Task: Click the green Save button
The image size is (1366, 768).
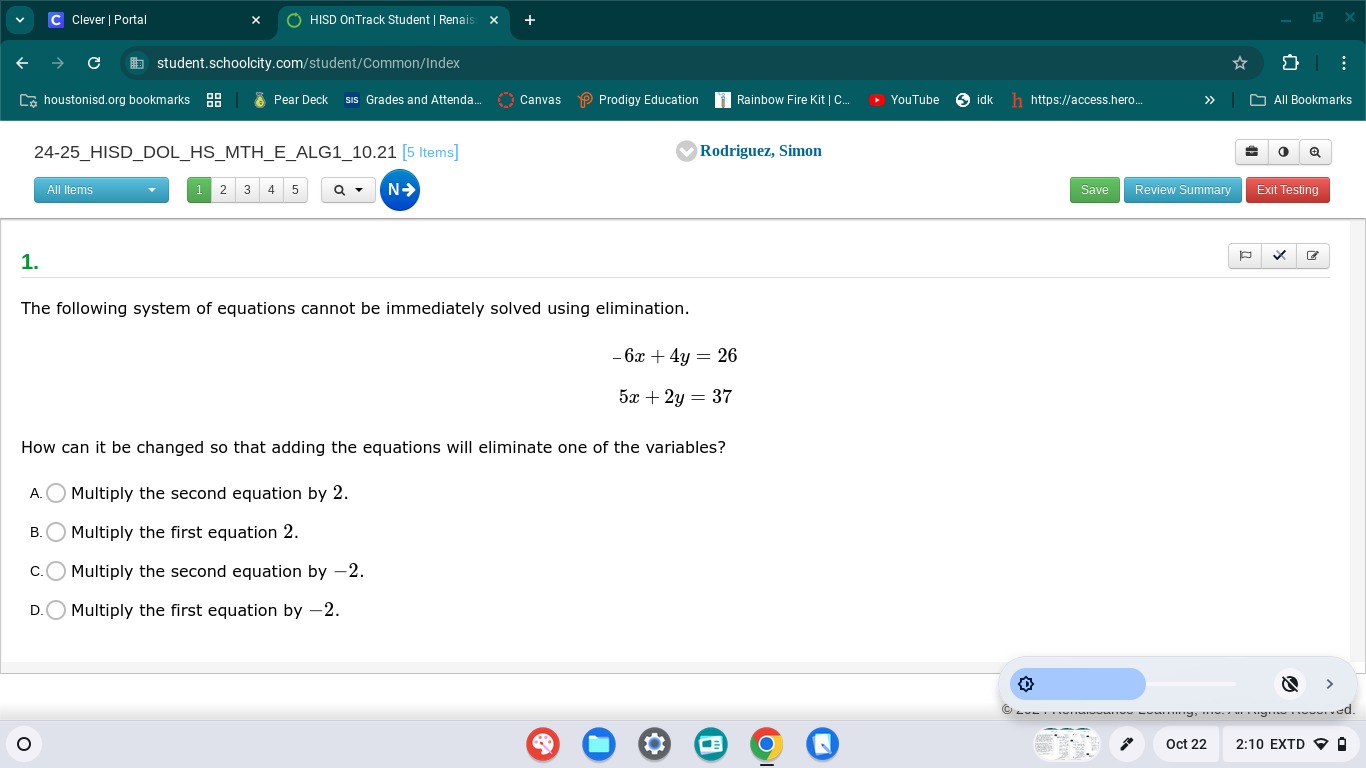Action: pos(1094,190)
